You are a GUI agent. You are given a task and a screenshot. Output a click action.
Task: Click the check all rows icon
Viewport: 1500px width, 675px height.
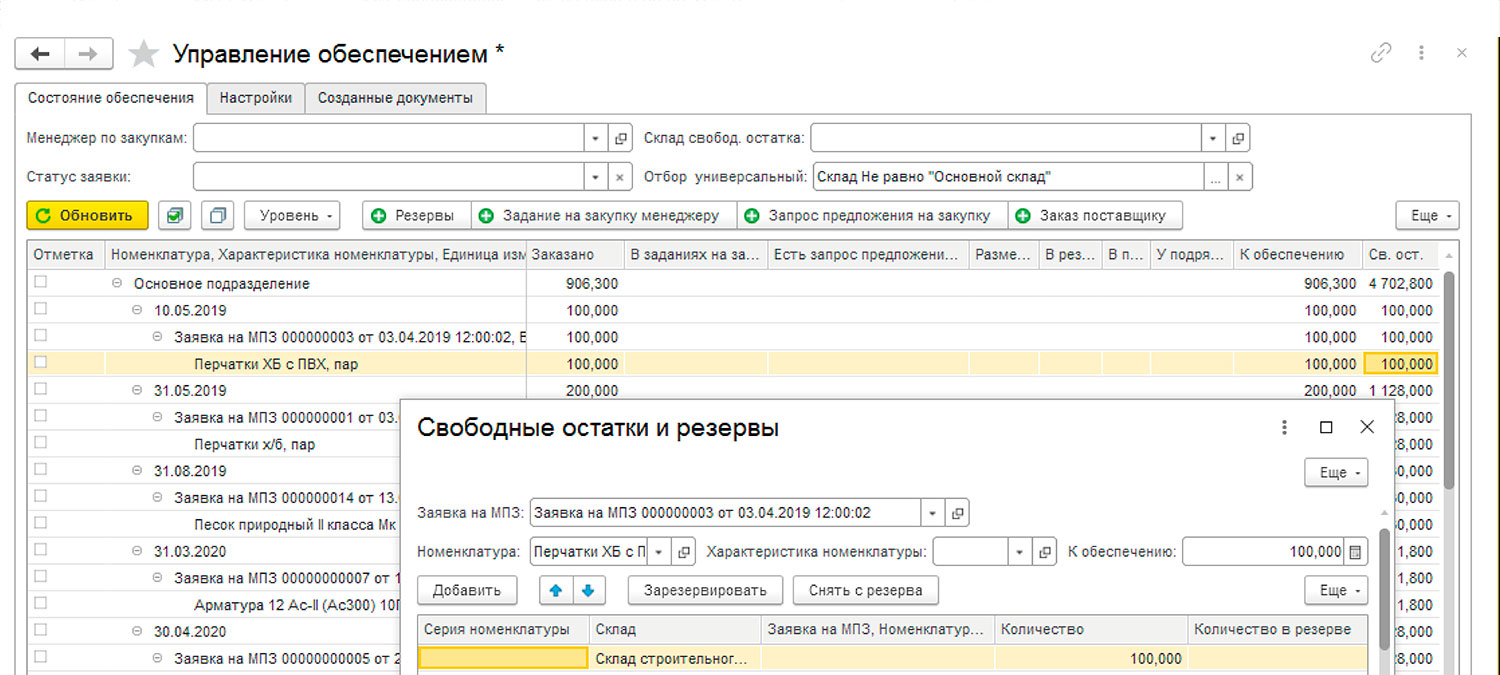click(175, 215)
